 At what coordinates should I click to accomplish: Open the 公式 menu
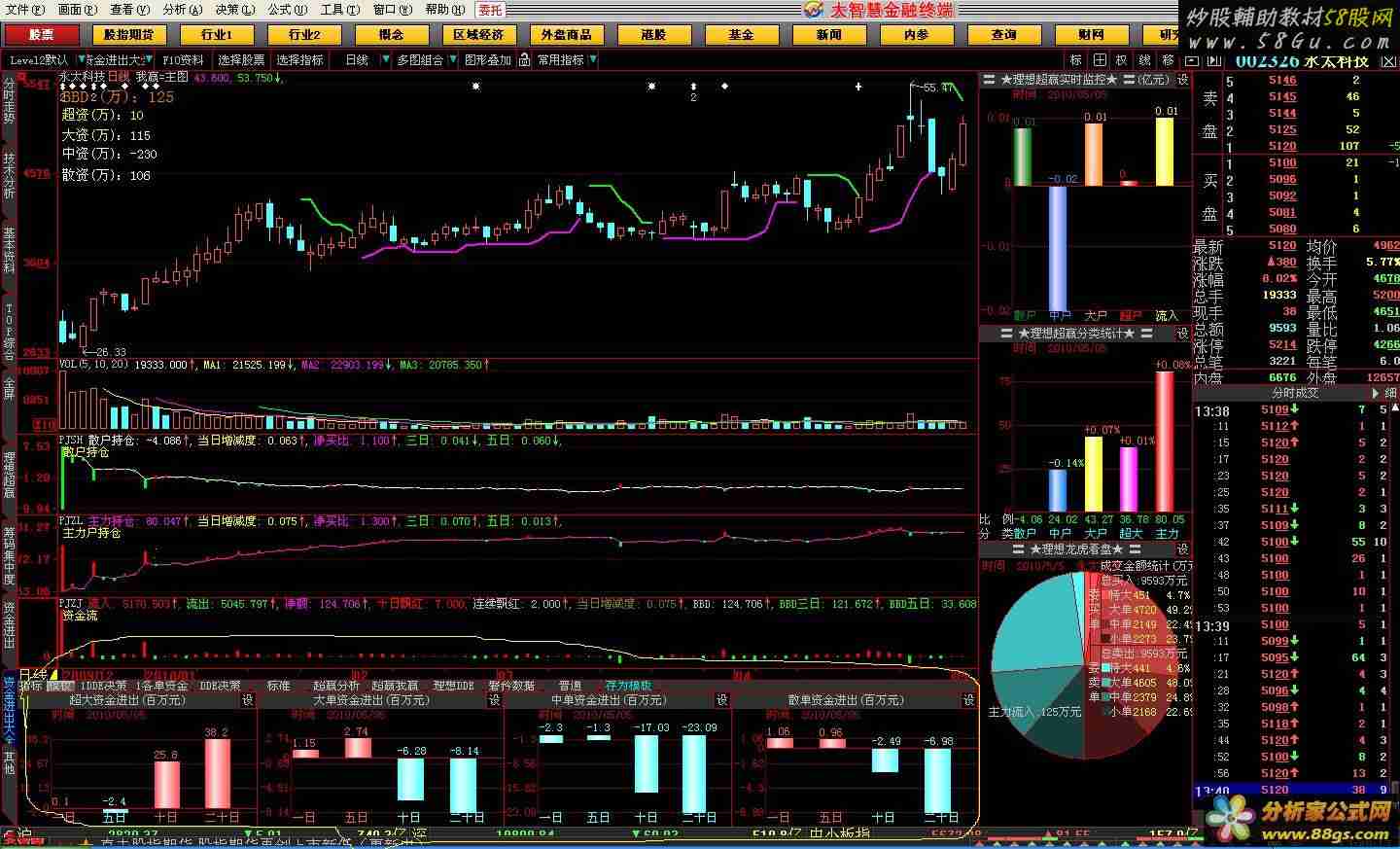click(287, 10)
